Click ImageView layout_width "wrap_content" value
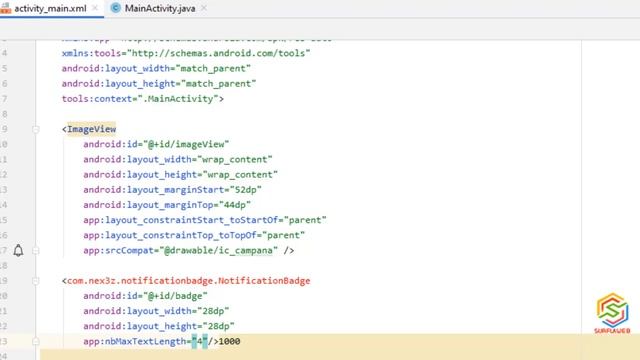The height and width of the screenshot is (360, 640). pos(235,160)
